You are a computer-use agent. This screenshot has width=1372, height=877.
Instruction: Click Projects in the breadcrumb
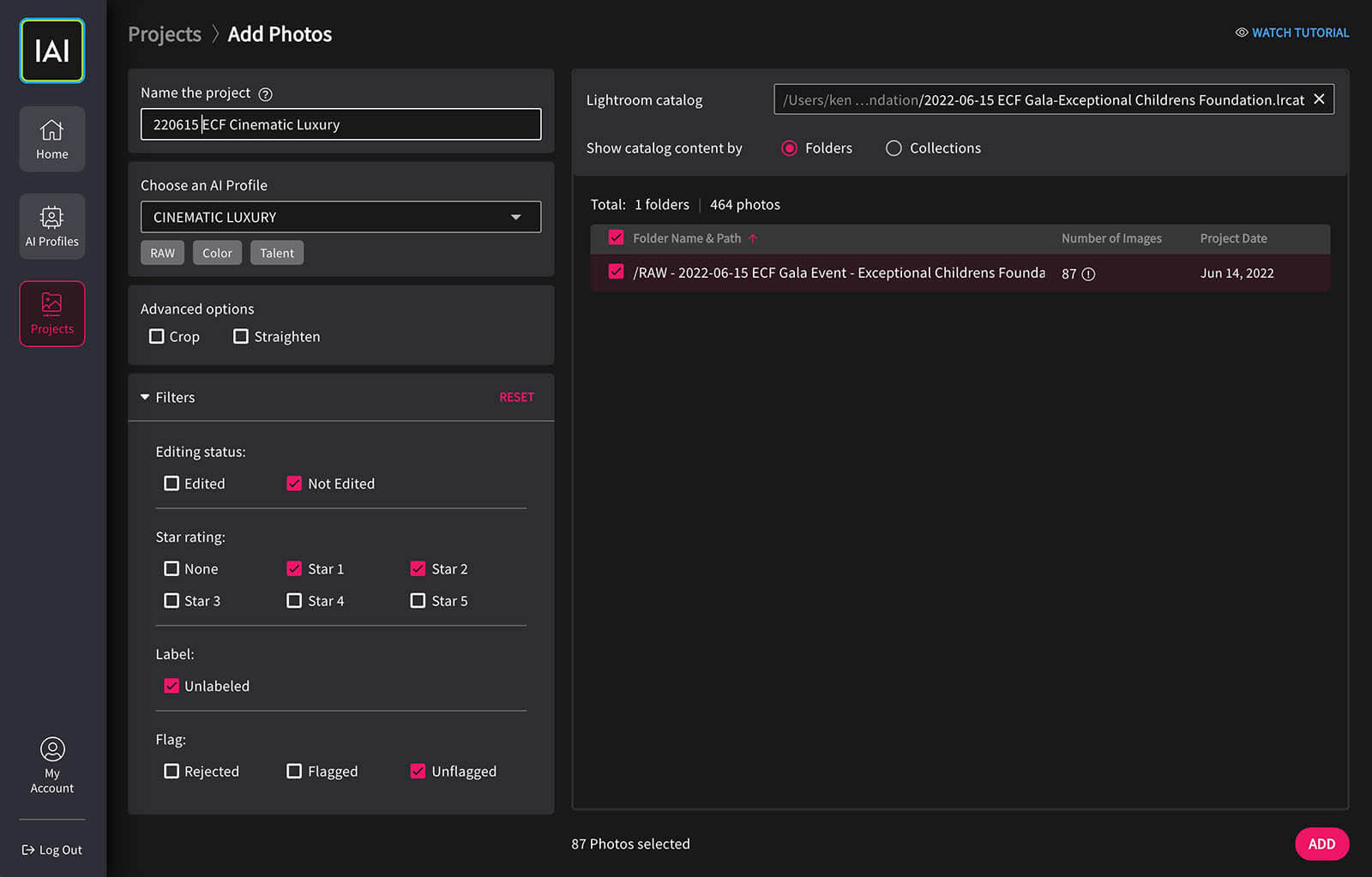coord(165,34)
